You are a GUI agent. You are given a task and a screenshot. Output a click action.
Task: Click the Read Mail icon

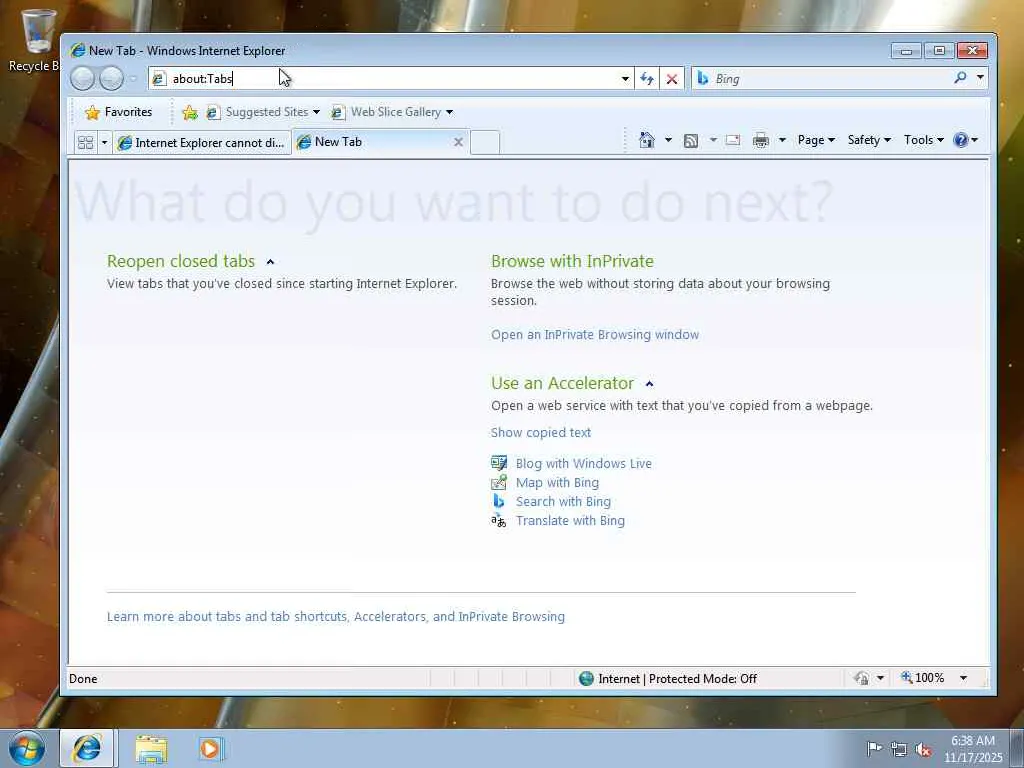click(x=733, y=140)
